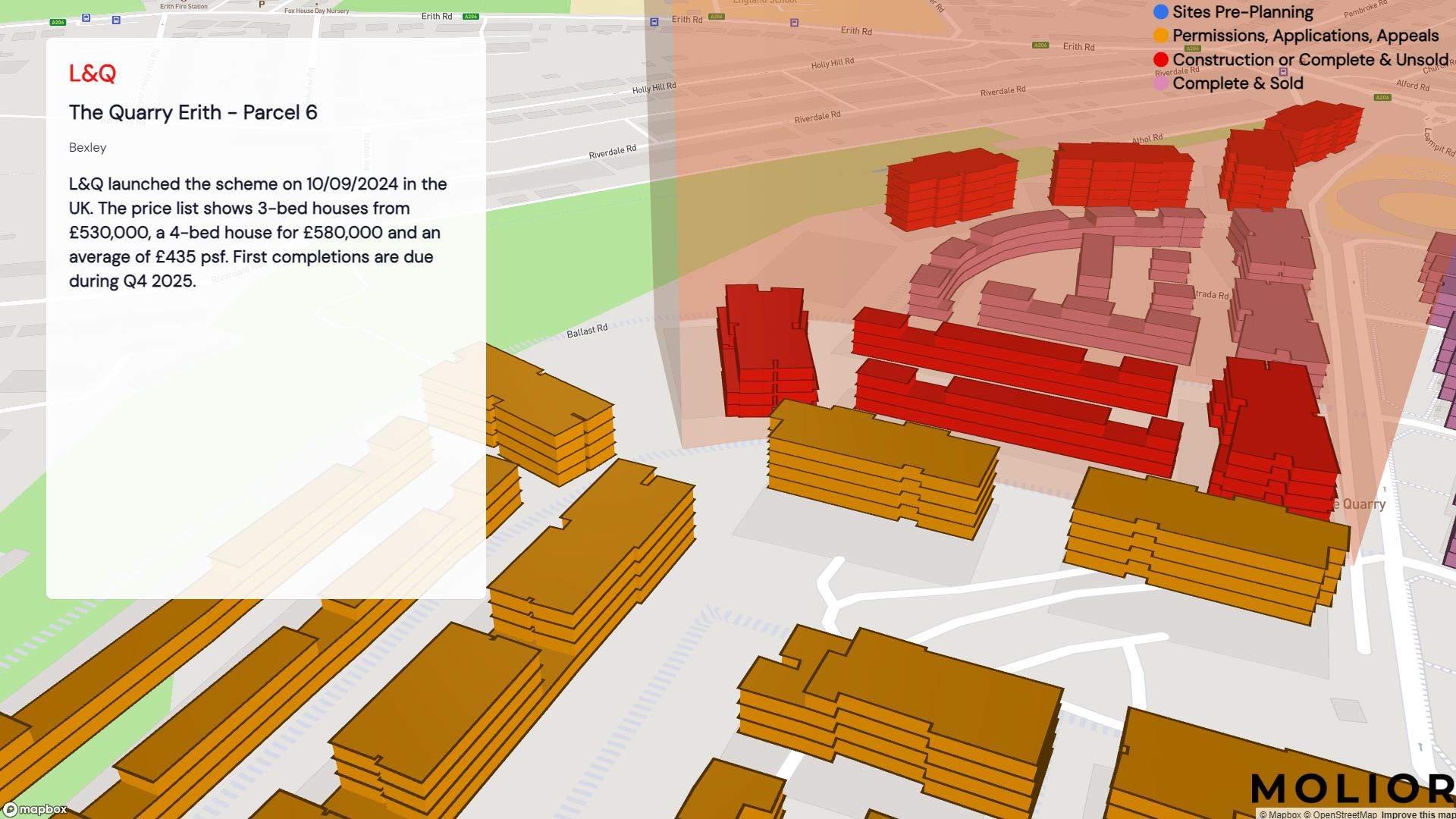Click the Bexley borough label
The height and width of the screenshot is (819, 1456).
tap(87, 147)
